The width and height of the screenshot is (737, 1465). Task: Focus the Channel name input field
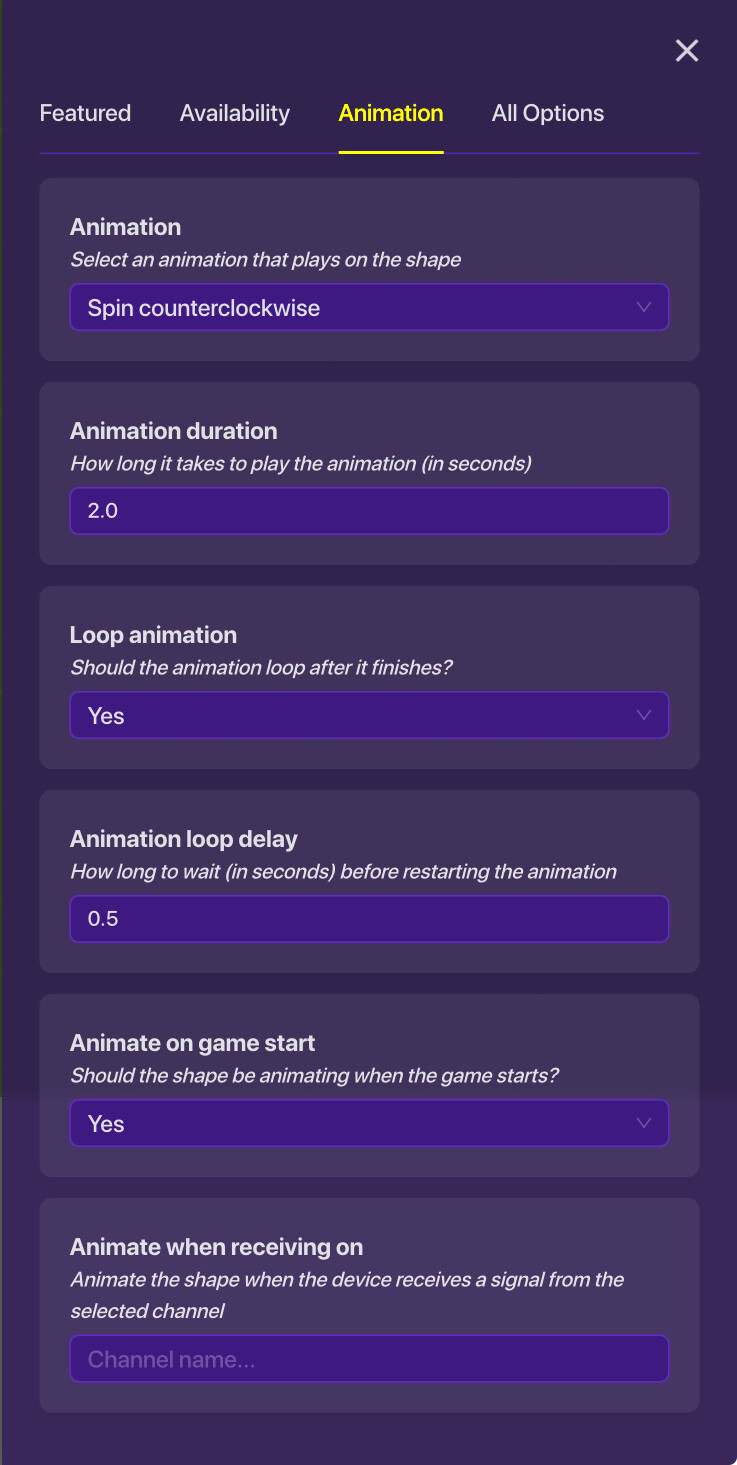tap(368, 1359)
